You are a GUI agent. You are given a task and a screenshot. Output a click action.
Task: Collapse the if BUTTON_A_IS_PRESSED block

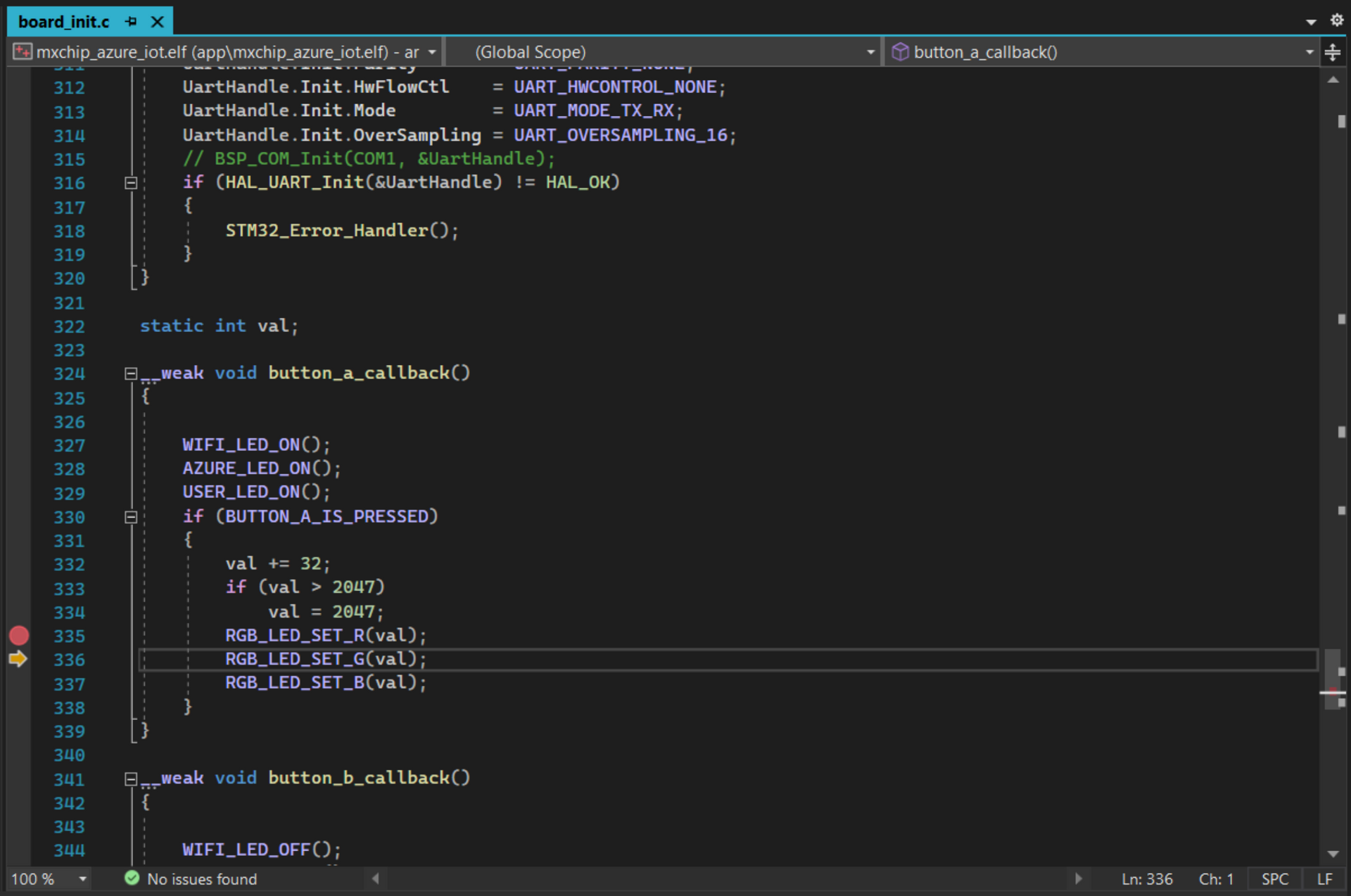(131, 517)
